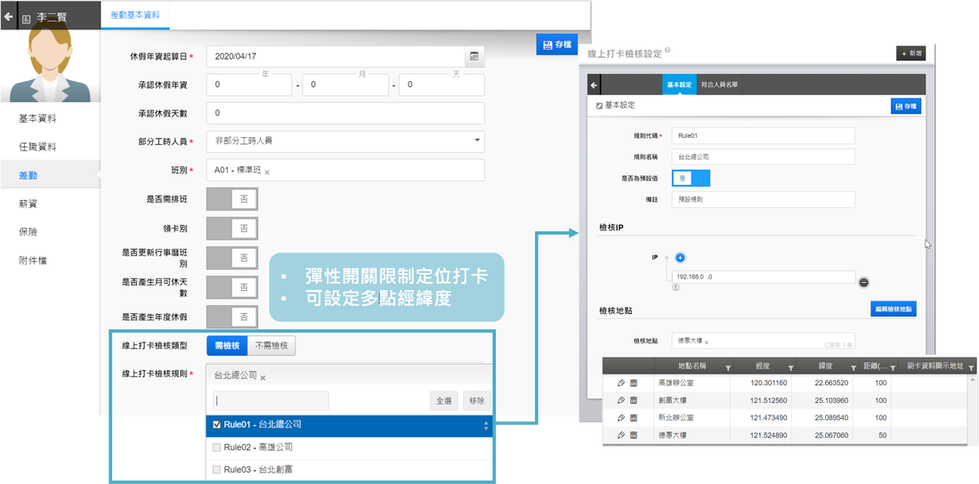Edit the 高雄辦公室 location row

[x=621, y=382]
